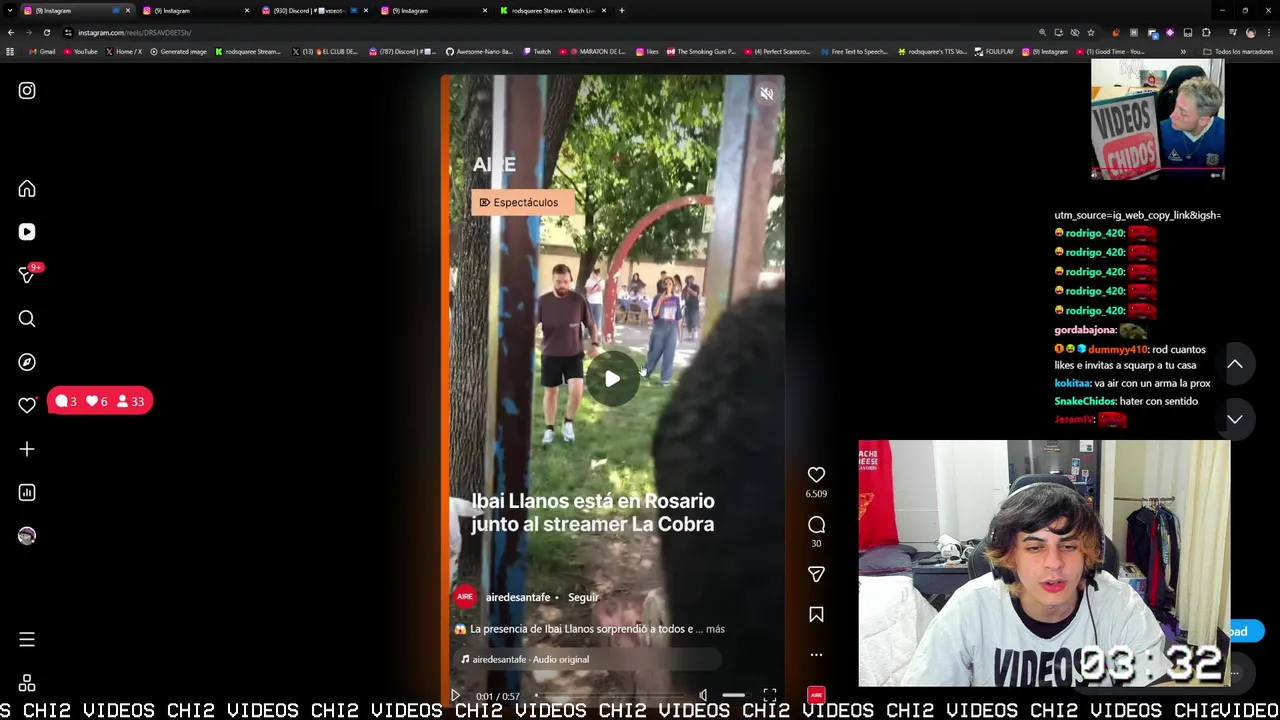Open the More hamburger menu
Screen dimensions: 1280x720
click(27, 639)
